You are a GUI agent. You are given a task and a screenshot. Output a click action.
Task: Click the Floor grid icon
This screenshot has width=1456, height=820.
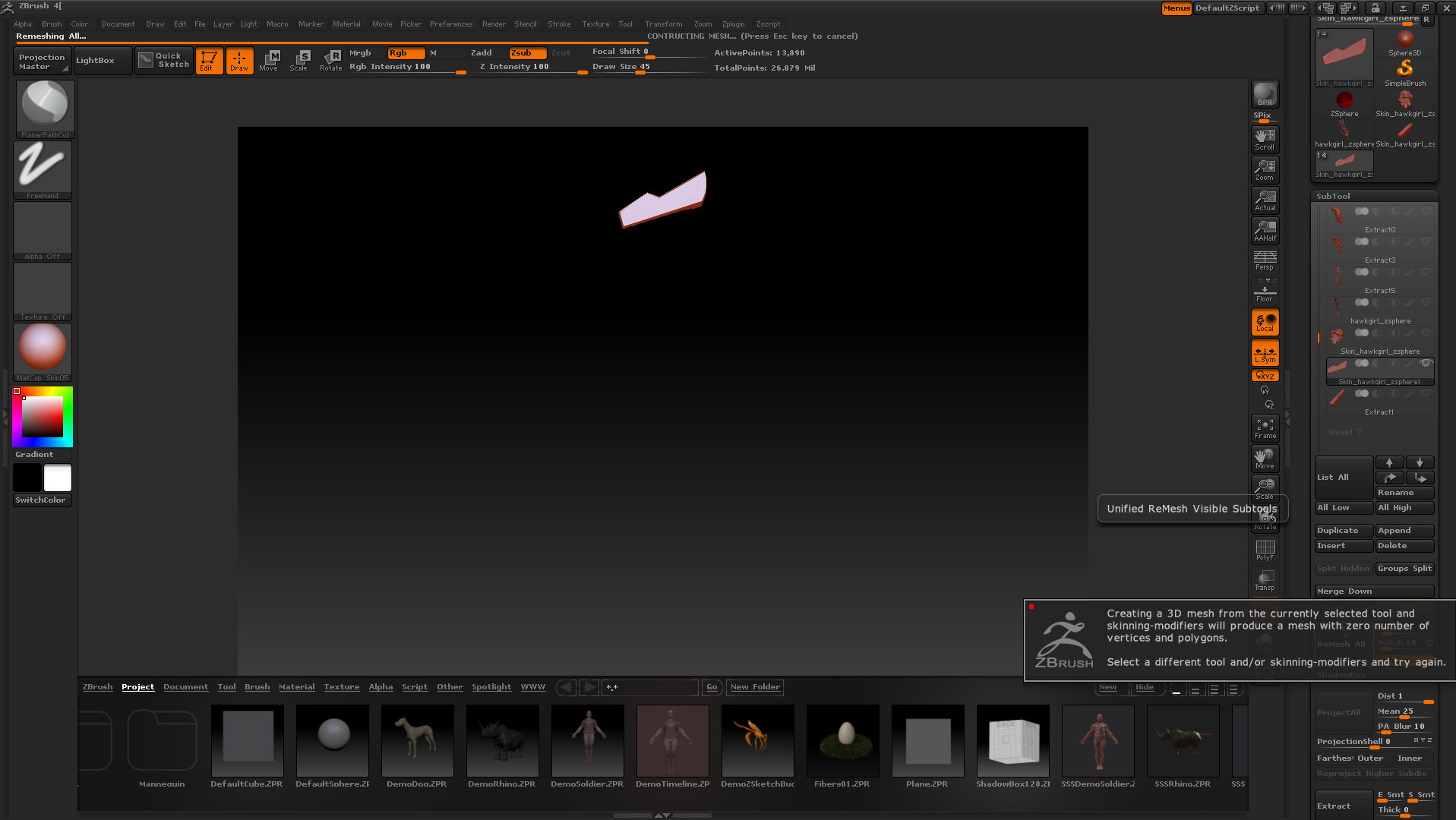(1265, 292)
